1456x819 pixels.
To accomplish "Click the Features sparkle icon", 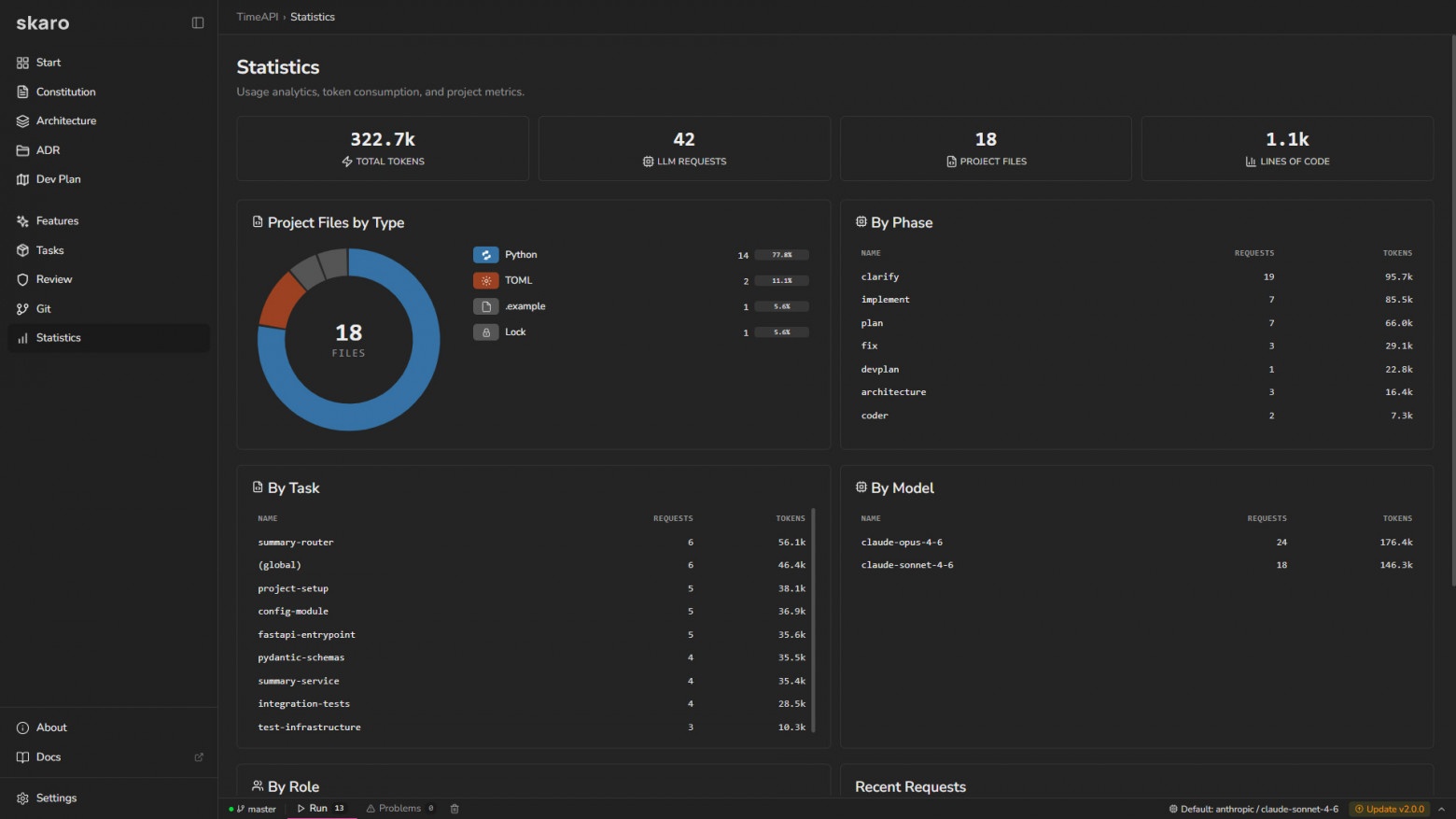I will coord(22,221).
